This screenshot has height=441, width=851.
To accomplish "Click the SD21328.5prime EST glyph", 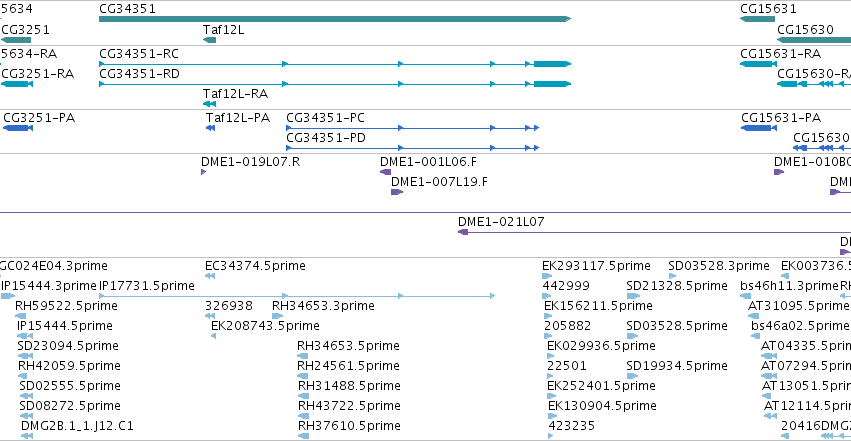I will click(633, 296).
